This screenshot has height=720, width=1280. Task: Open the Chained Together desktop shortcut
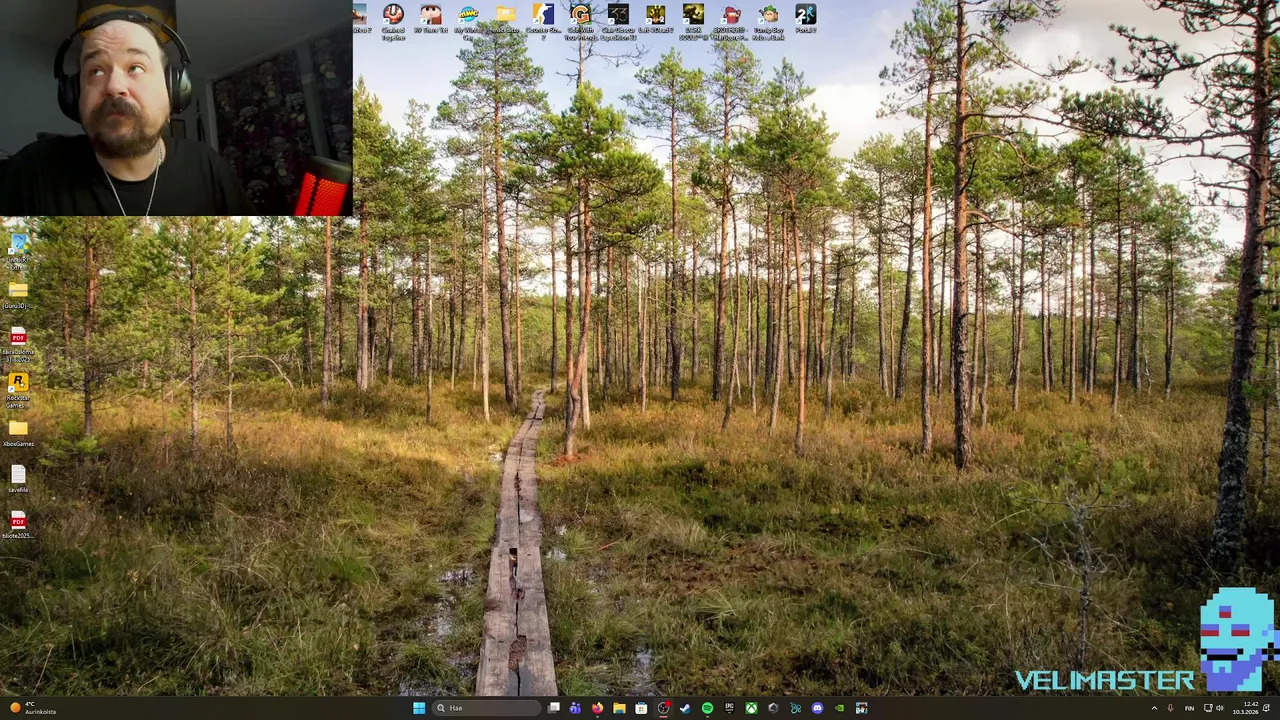(x=393, y=20)
